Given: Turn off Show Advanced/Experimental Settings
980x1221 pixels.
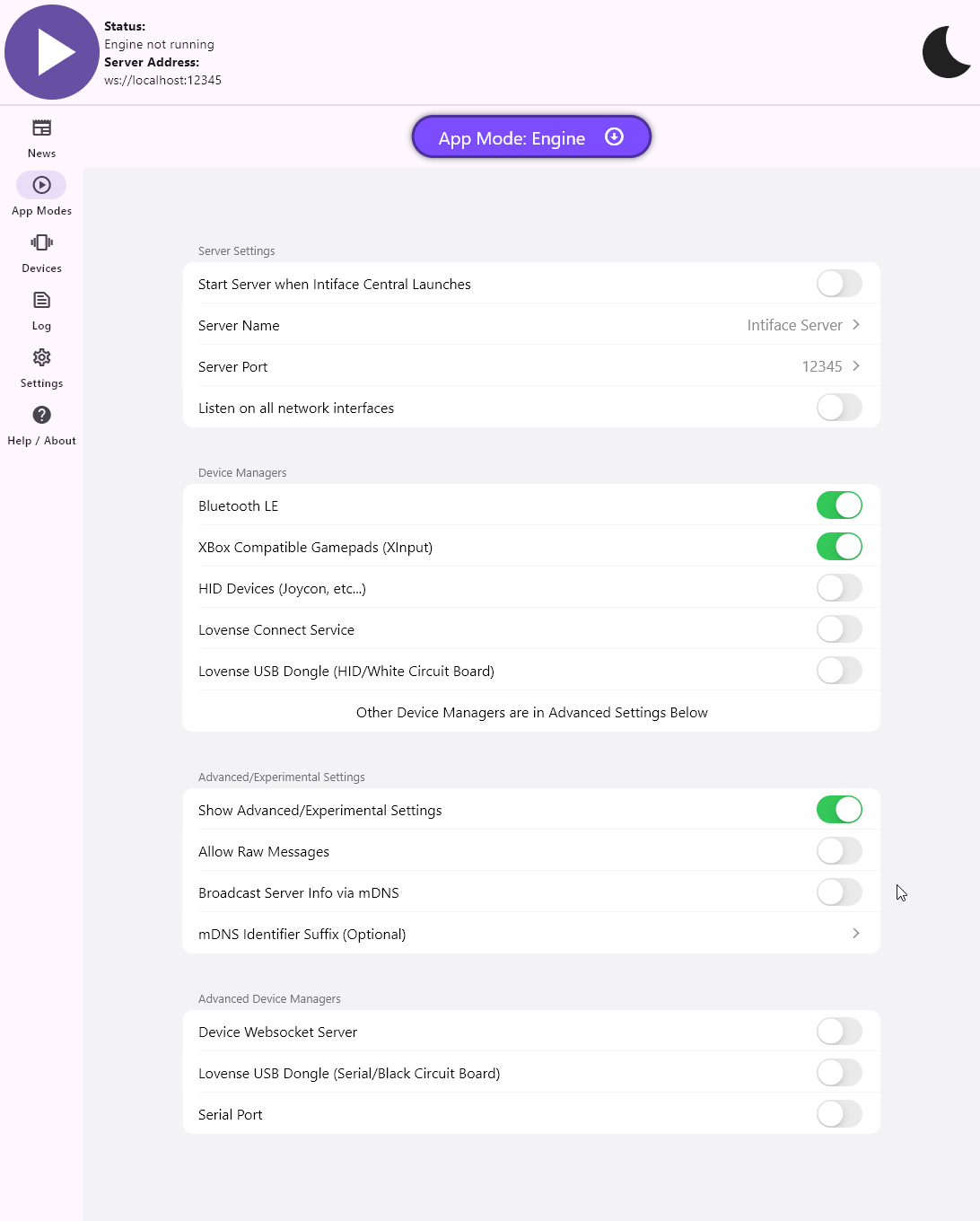Looking at the screenshot, I should (x=839, y=810).
